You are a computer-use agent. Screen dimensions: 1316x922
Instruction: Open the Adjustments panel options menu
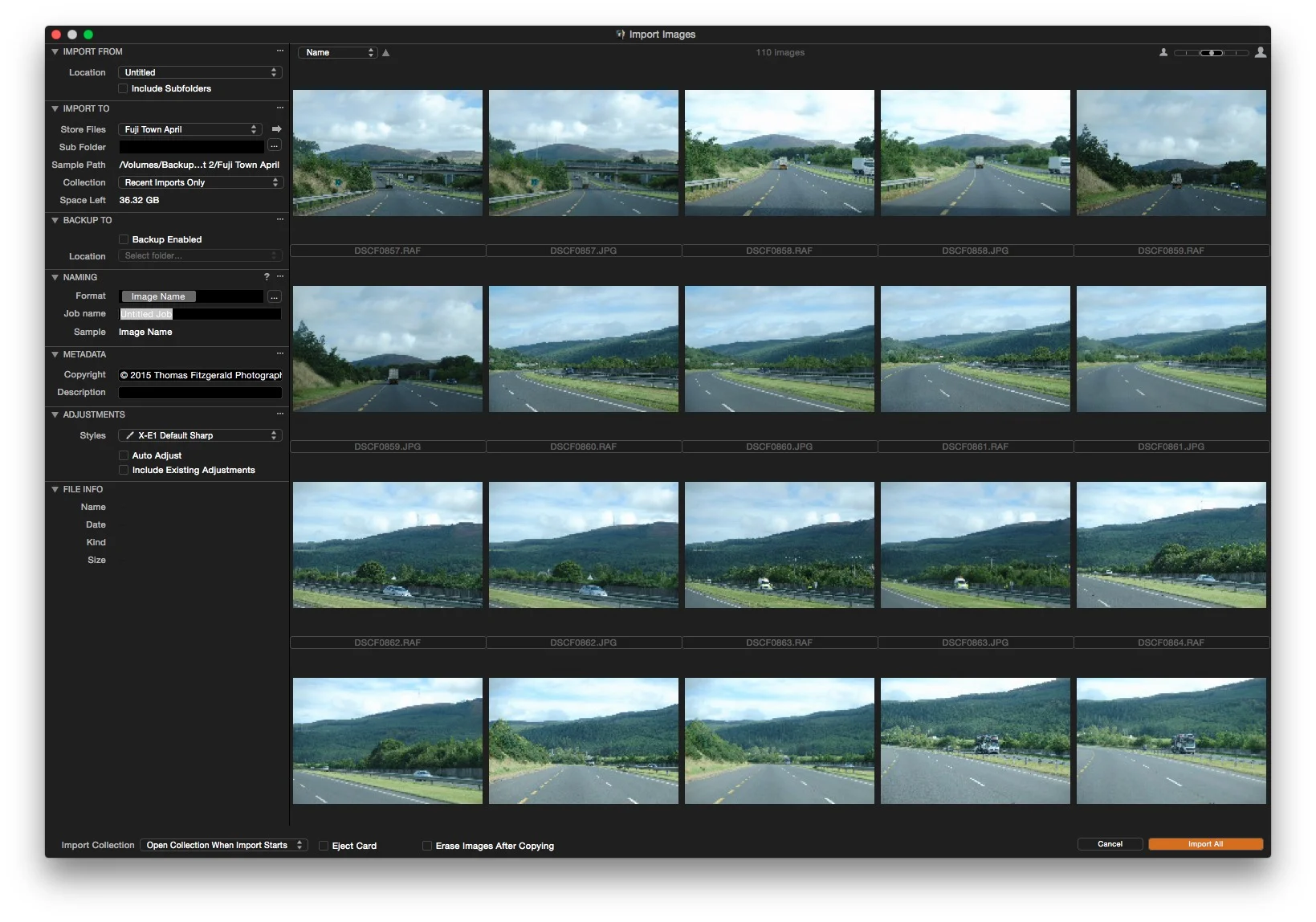click(x=280, y=414)
